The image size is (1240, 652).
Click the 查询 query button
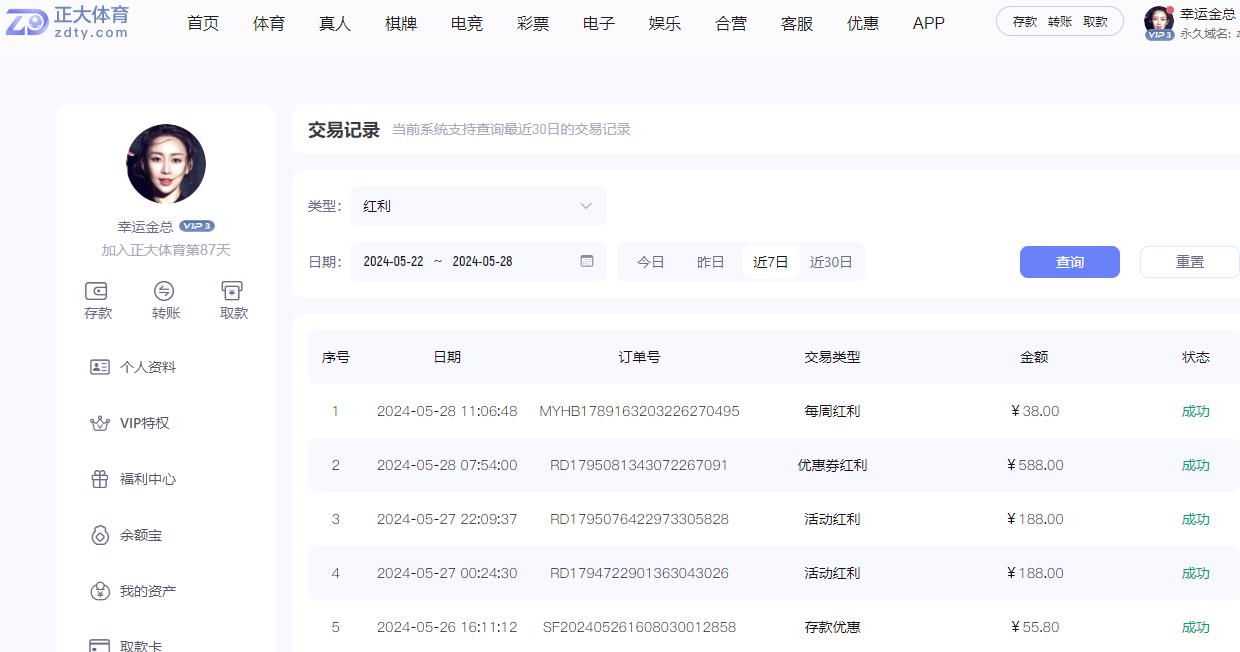point(1069,261)
